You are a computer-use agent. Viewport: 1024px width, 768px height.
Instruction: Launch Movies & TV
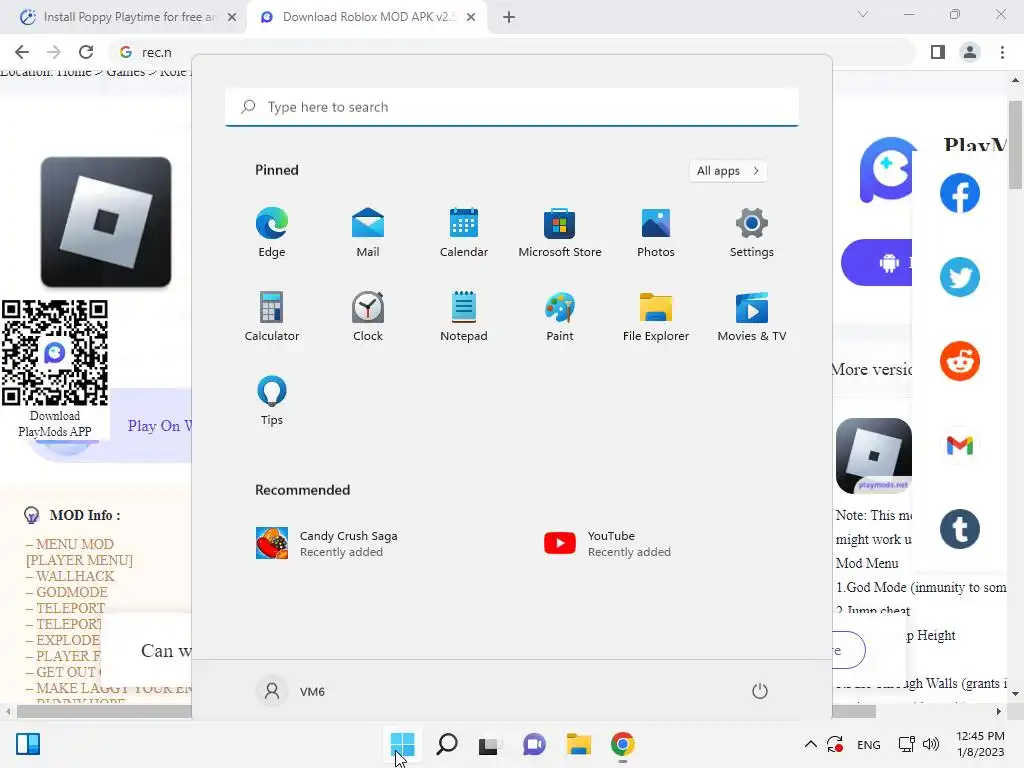(x=752, y=316)
